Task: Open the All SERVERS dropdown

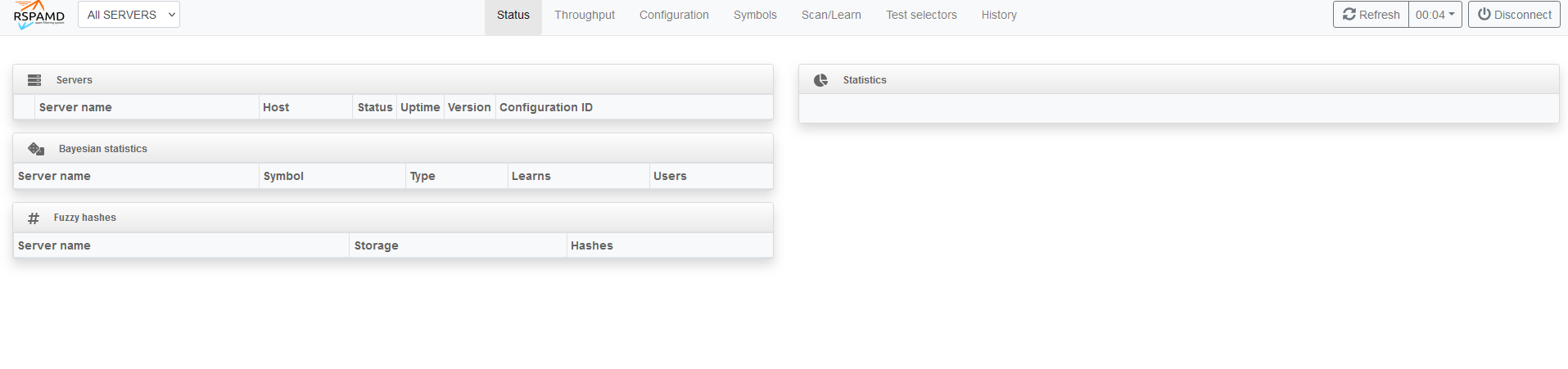Action: pyautogui.click(x=129, y=15)
